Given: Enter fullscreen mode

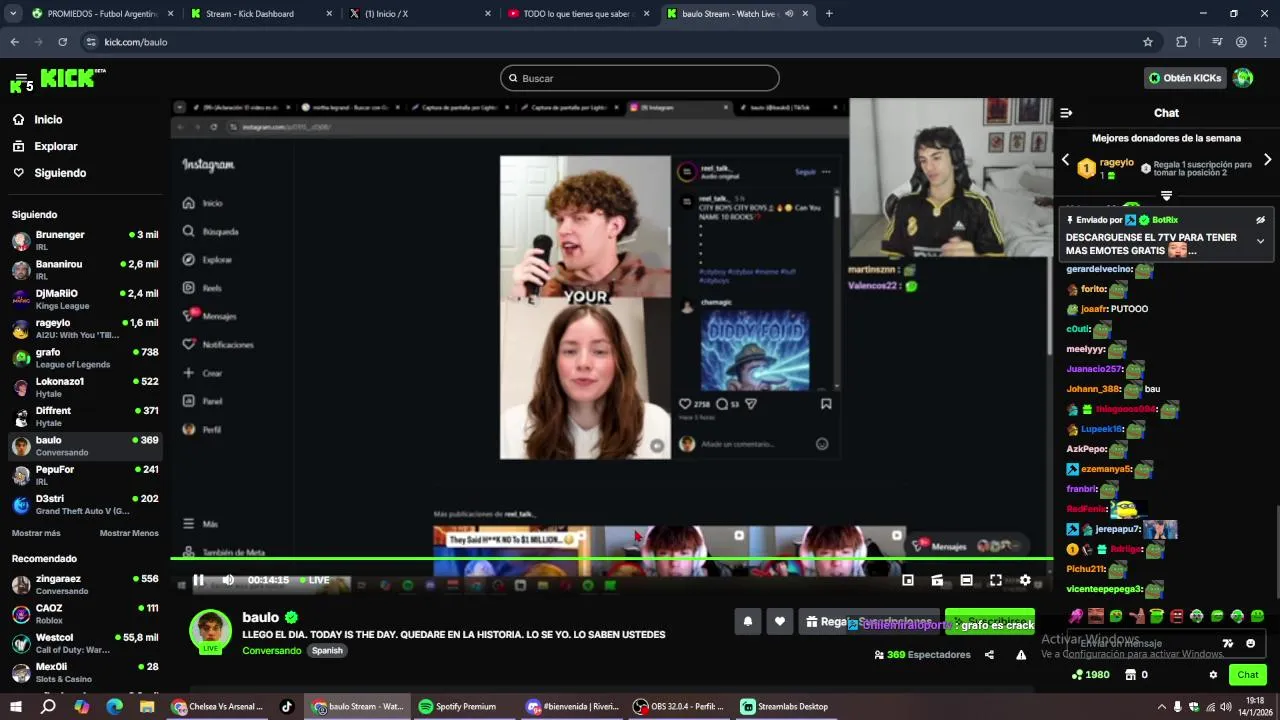Looking at the screenshot, I should pyautogui.click(x=996, y=580).
